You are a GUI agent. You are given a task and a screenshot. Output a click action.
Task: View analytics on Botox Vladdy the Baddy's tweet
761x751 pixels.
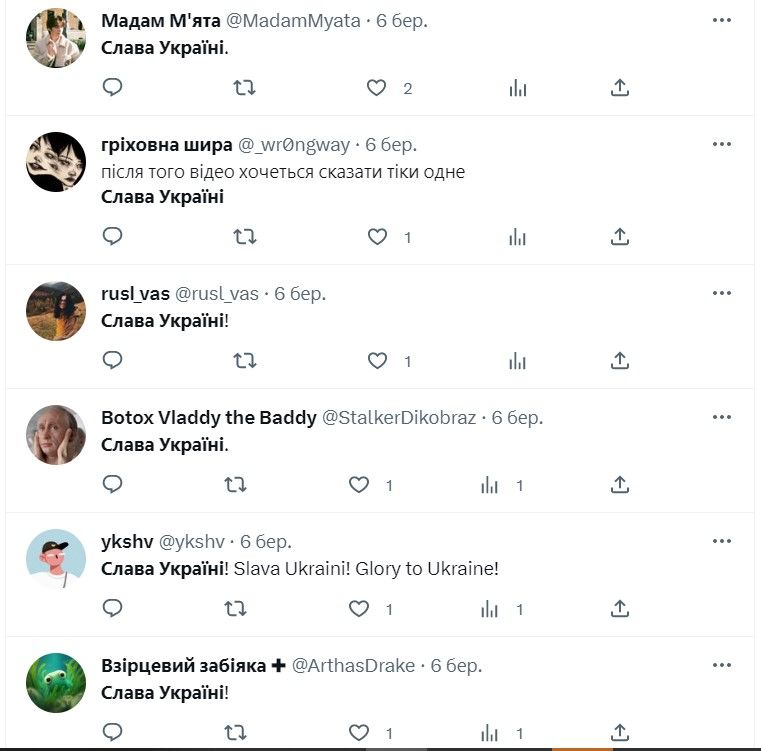pos(489,485)
